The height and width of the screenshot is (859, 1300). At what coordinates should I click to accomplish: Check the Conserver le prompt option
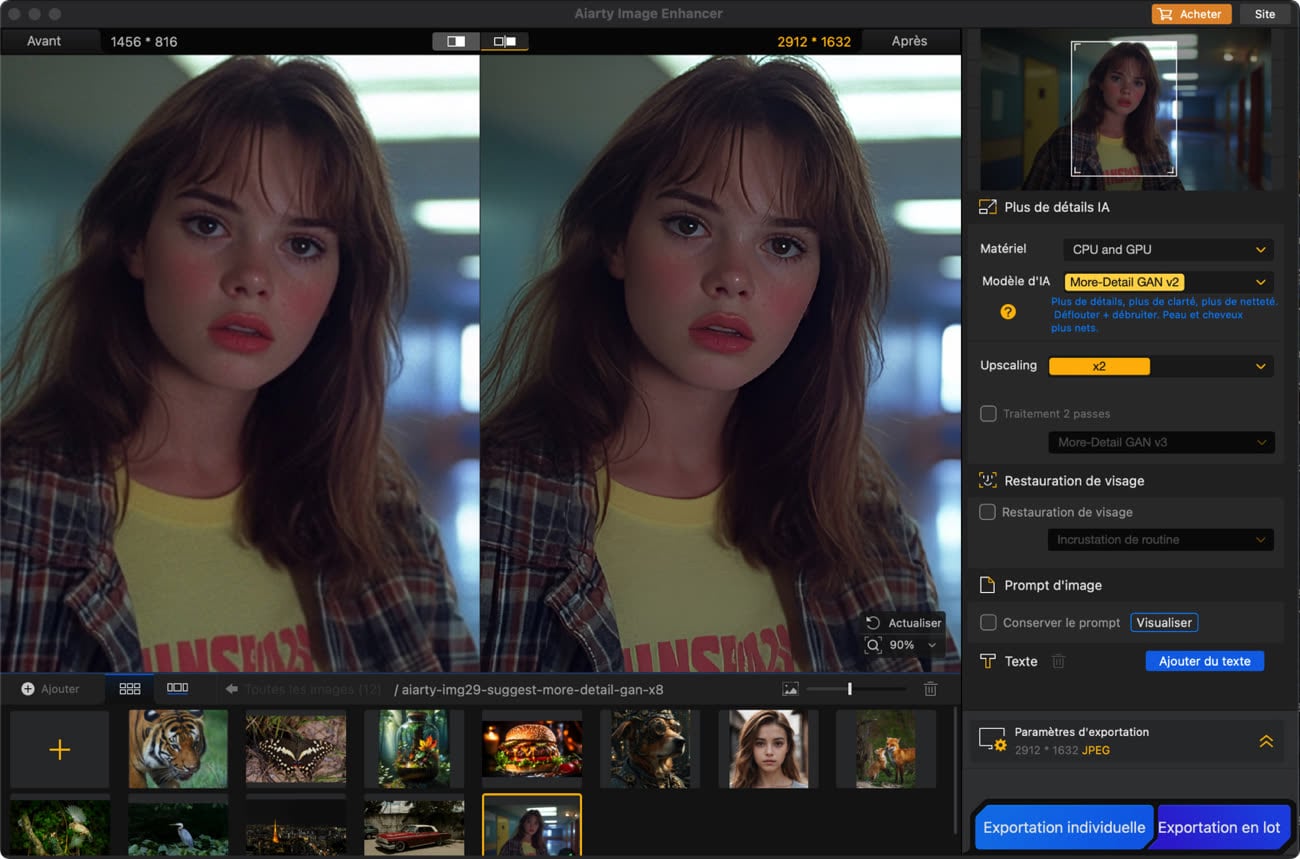point(988,622)
